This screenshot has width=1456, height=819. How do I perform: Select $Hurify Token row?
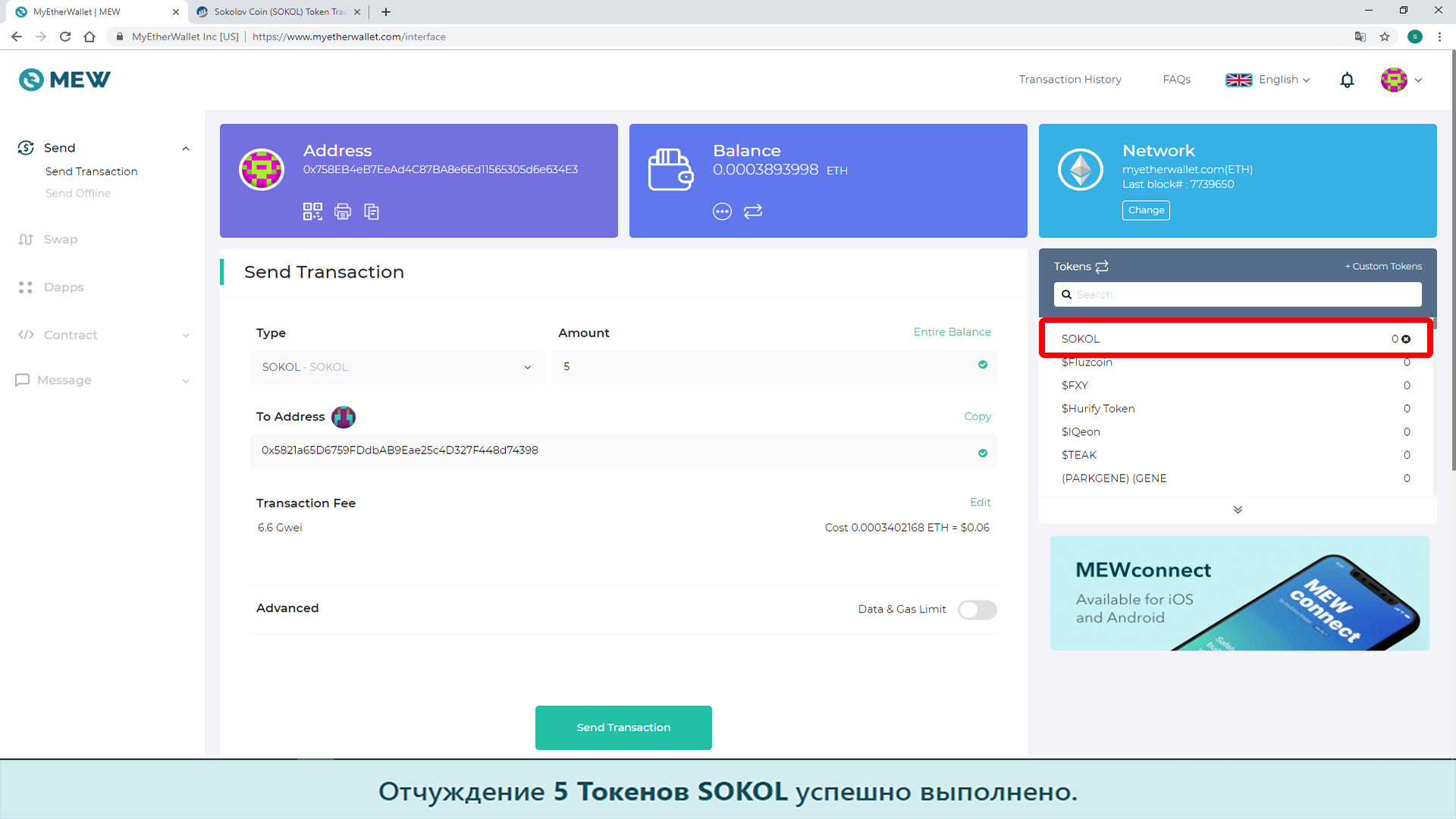[x=1236, y=409]
